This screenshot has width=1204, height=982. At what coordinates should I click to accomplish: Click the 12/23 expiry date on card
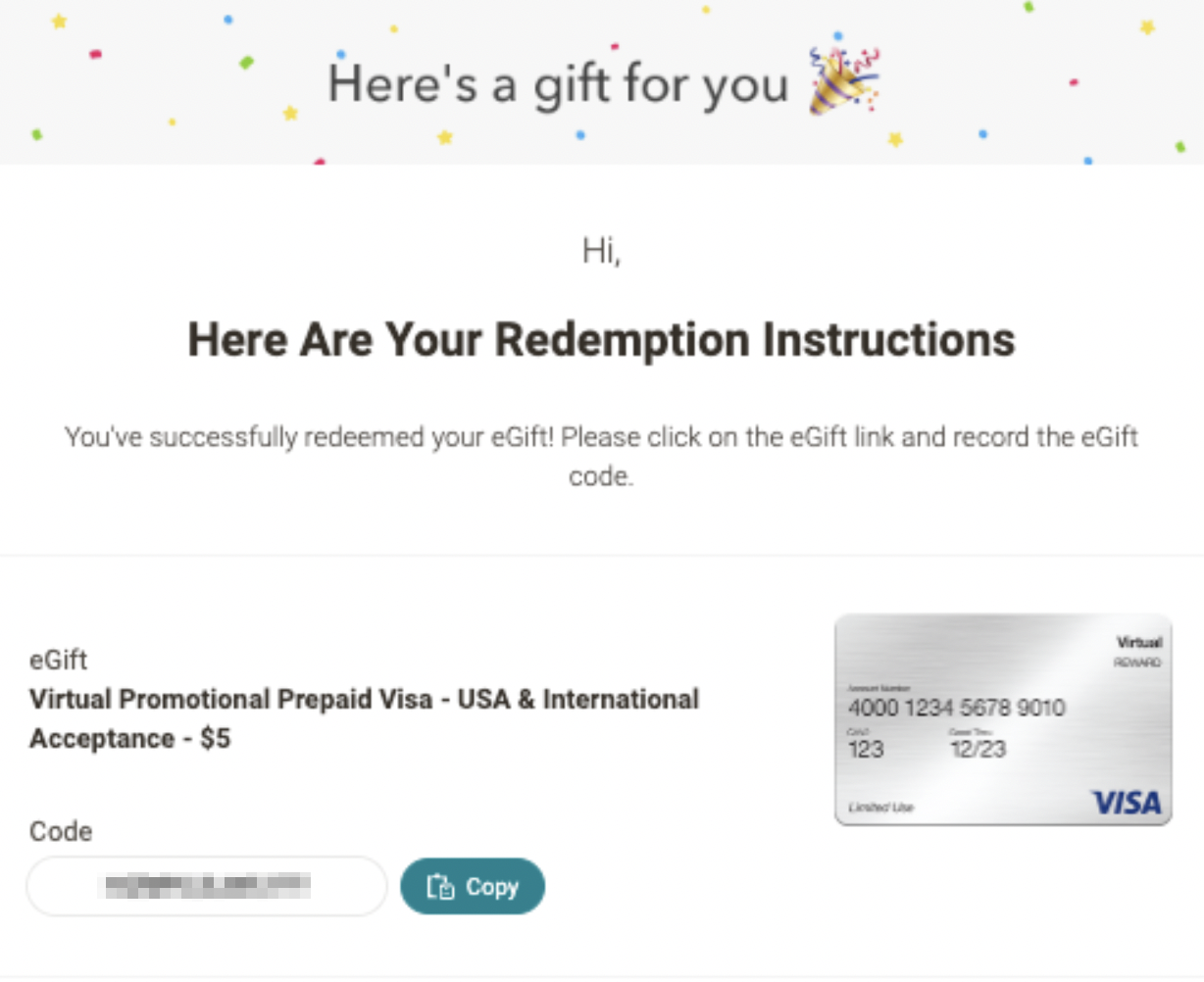coord(978,750)
